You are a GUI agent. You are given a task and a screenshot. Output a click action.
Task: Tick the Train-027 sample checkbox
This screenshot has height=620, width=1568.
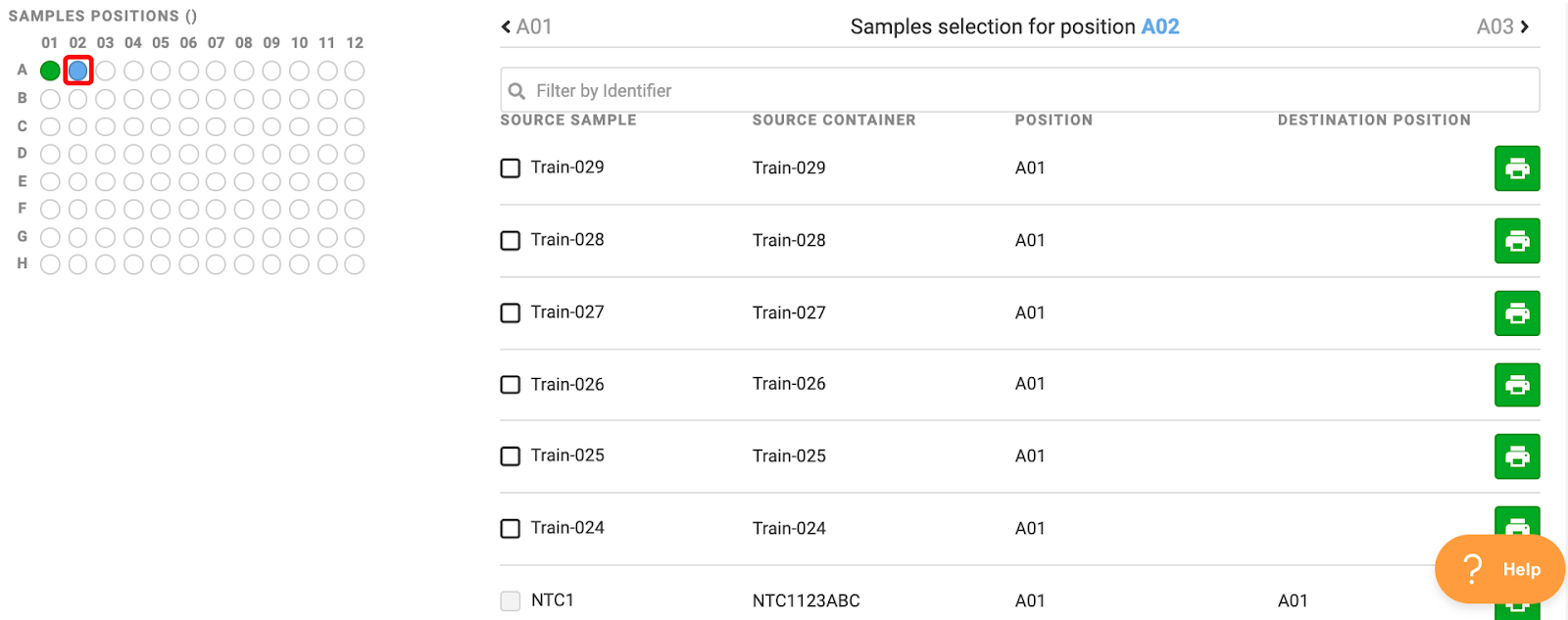511,313
